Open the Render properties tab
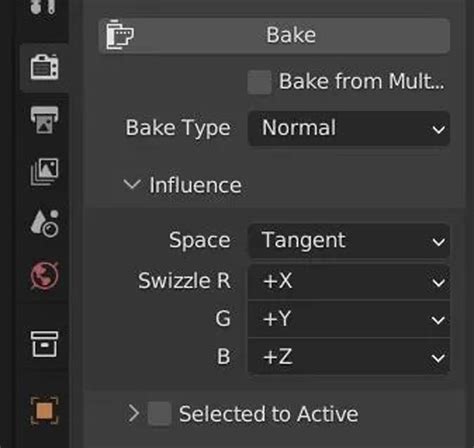Viewport: 474px width, 448px height. (x=44, y=67)
